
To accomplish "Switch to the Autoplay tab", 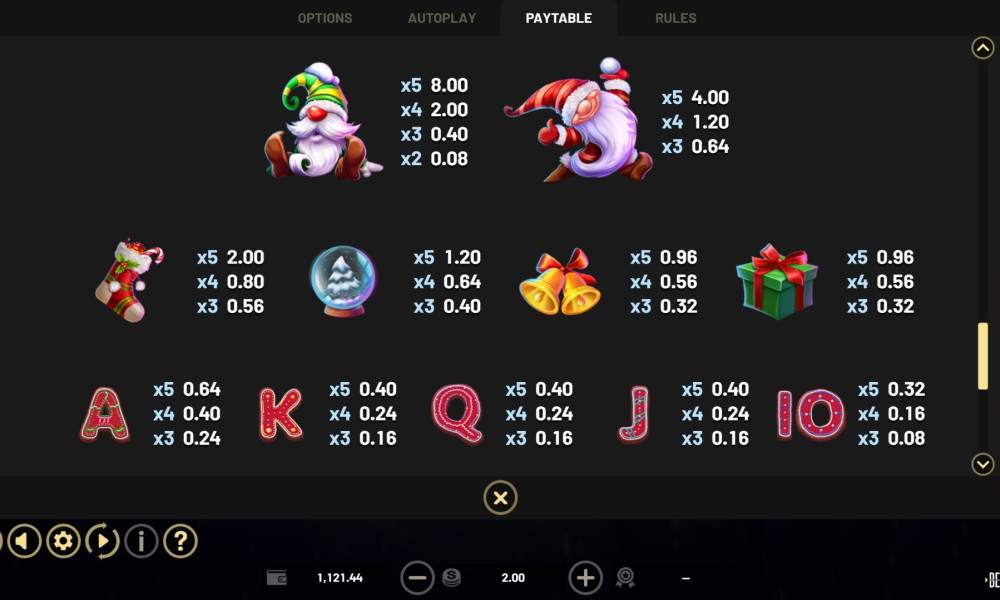I will (442, 18).
